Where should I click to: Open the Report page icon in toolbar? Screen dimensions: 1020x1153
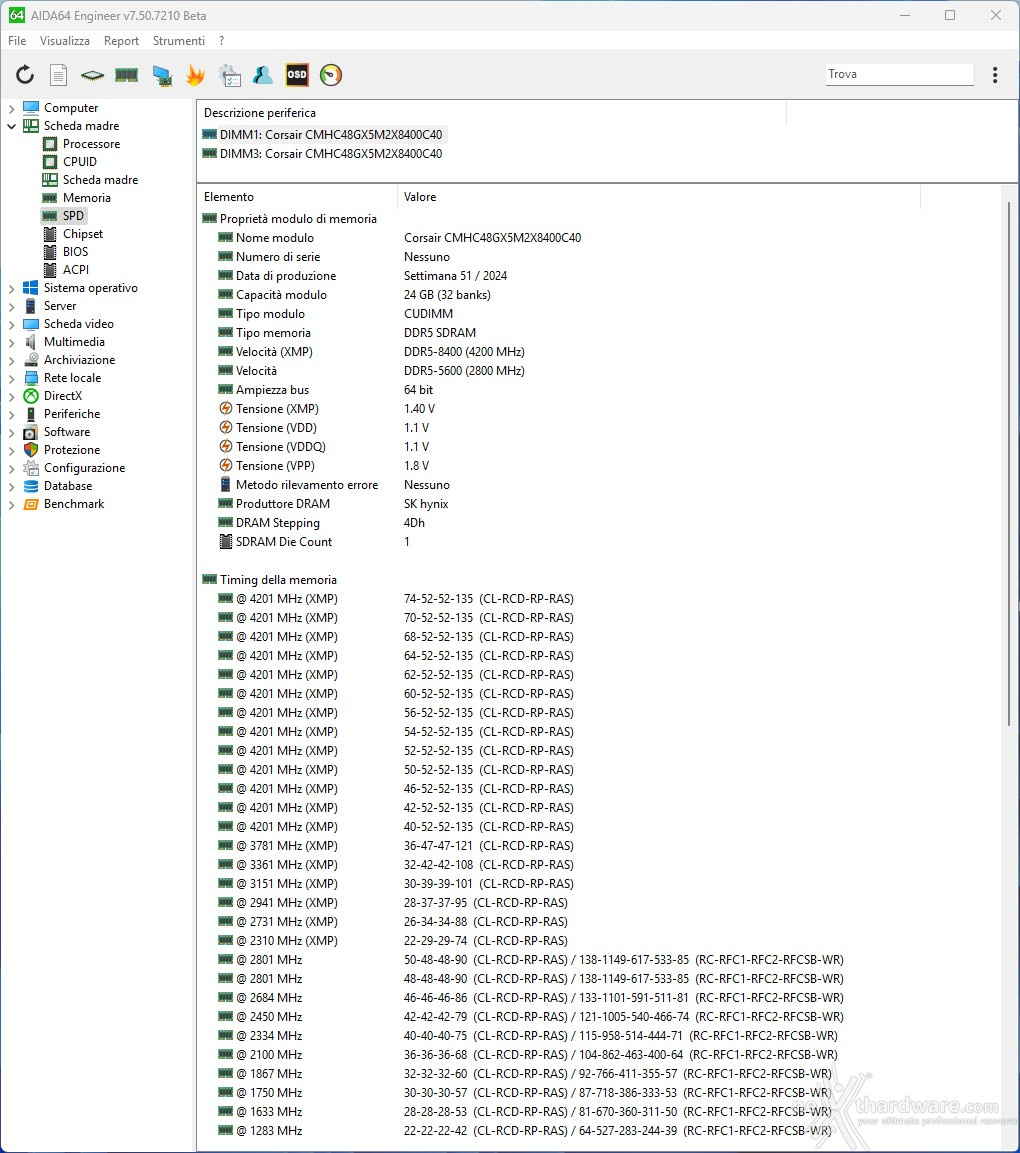point(59,75)
